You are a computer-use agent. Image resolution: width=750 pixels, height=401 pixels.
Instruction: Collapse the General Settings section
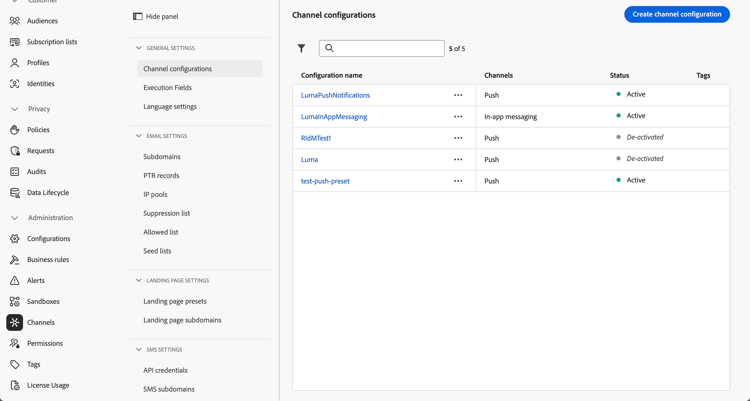point(139,48)
